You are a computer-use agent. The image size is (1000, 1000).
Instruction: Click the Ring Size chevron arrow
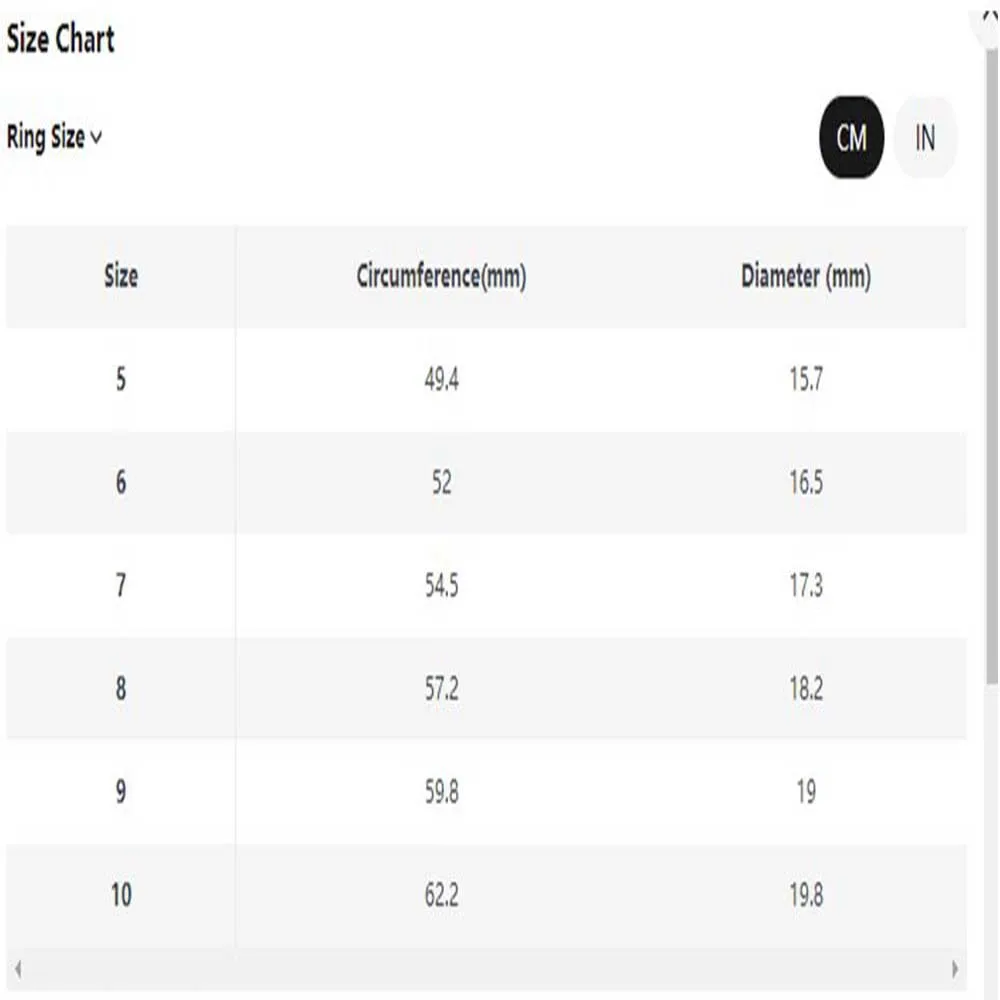point(96,138)
